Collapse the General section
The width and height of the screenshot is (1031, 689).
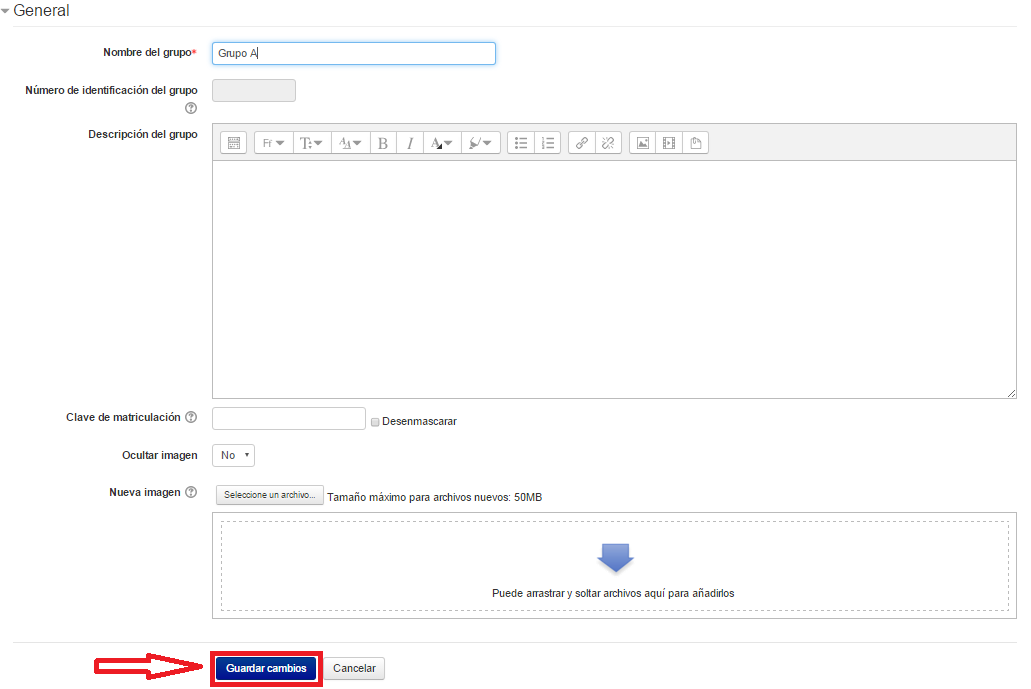point(6,11)
